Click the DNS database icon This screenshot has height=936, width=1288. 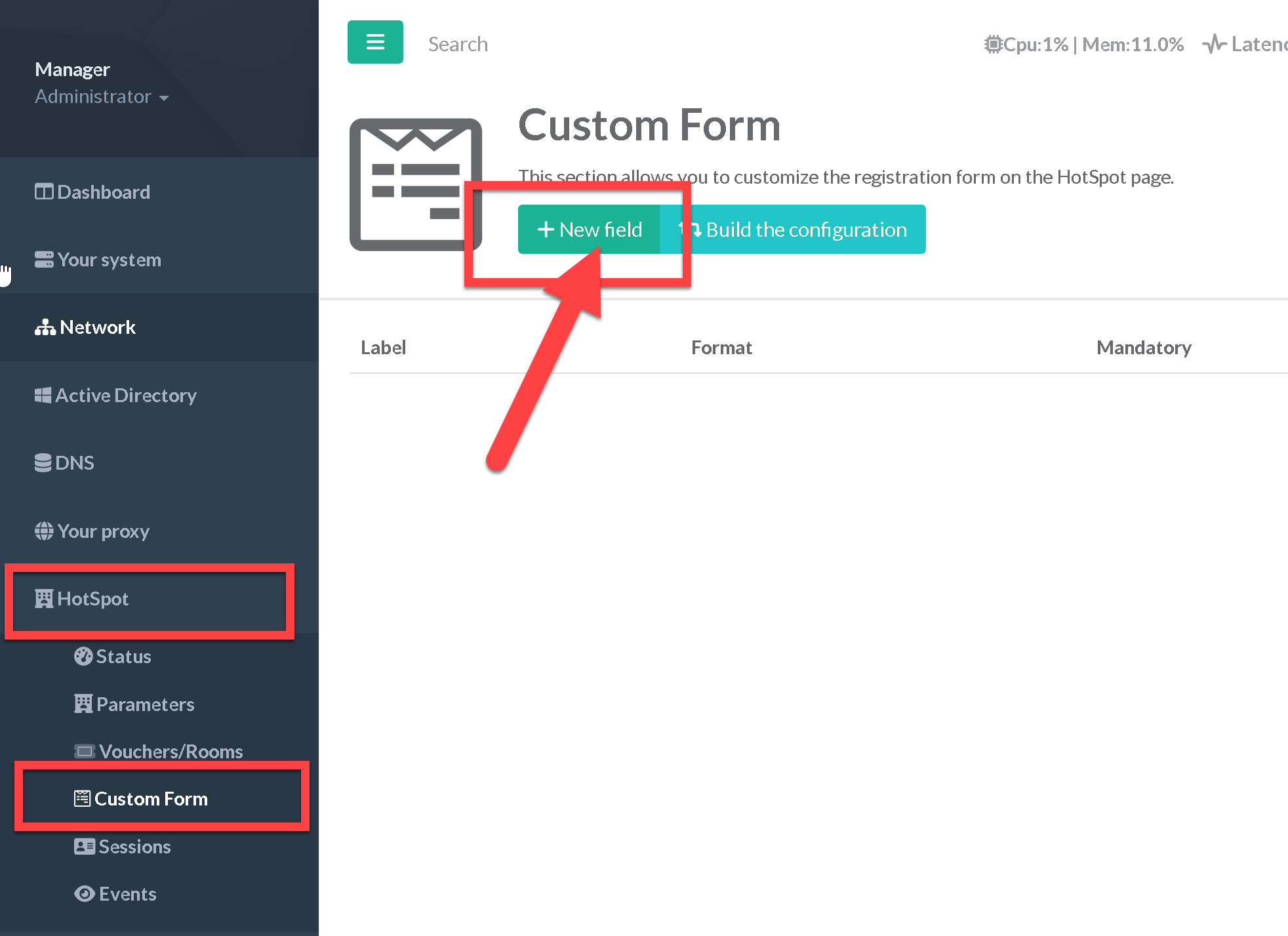coord(43,463)
